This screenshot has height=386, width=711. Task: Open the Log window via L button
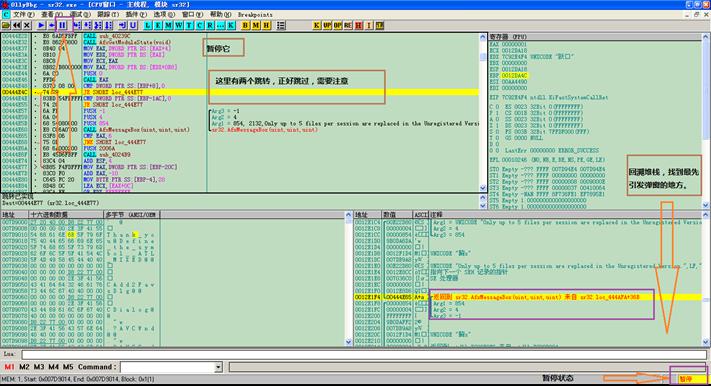pos(148,25)
